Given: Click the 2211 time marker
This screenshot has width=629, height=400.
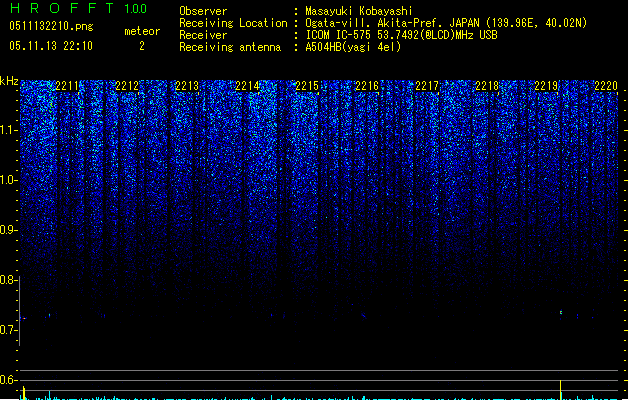Looking at the screenshot, I should pyautogui.click(x=67, y=86).
